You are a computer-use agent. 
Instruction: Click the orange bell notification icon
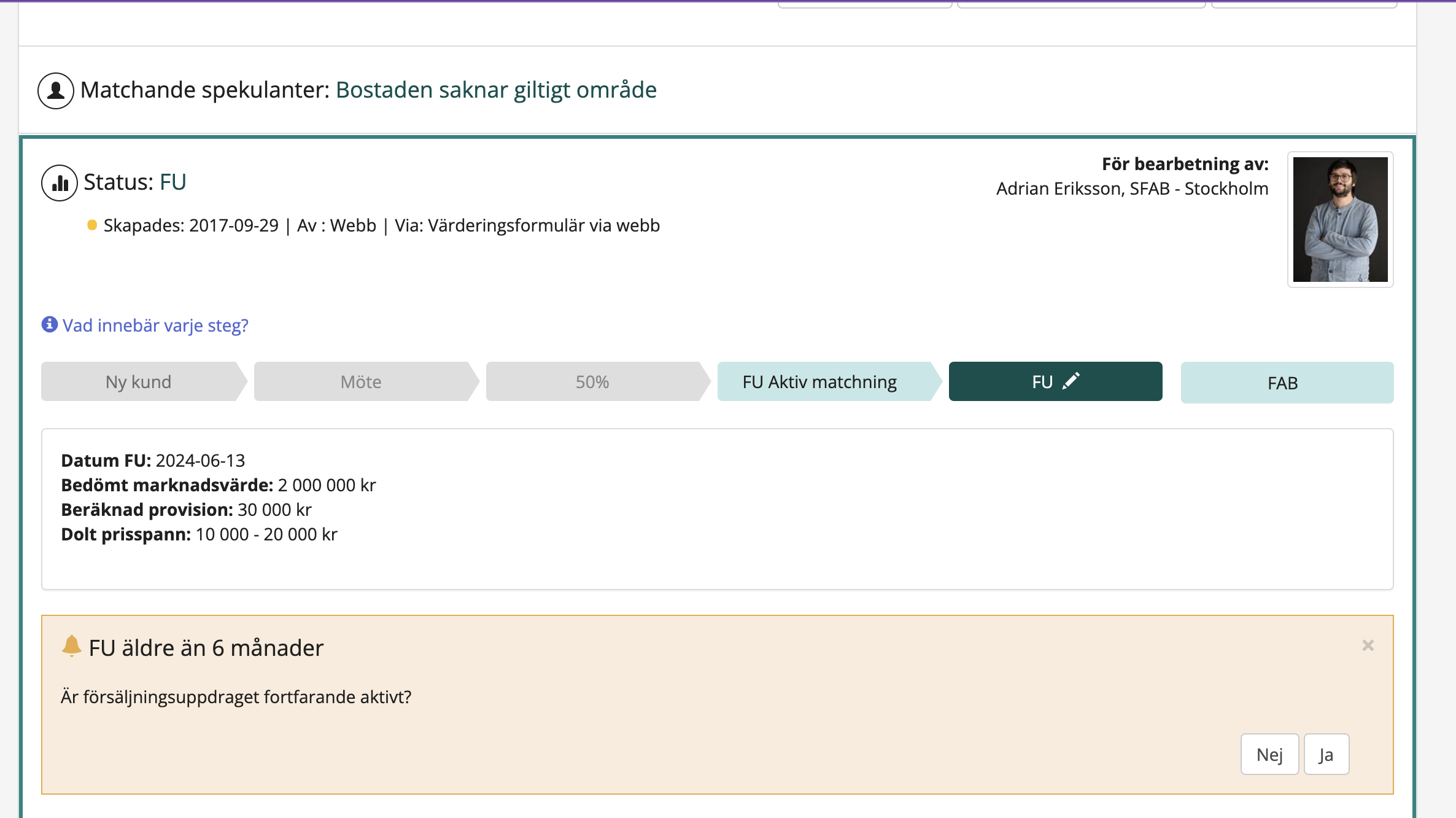pos(71,646)
